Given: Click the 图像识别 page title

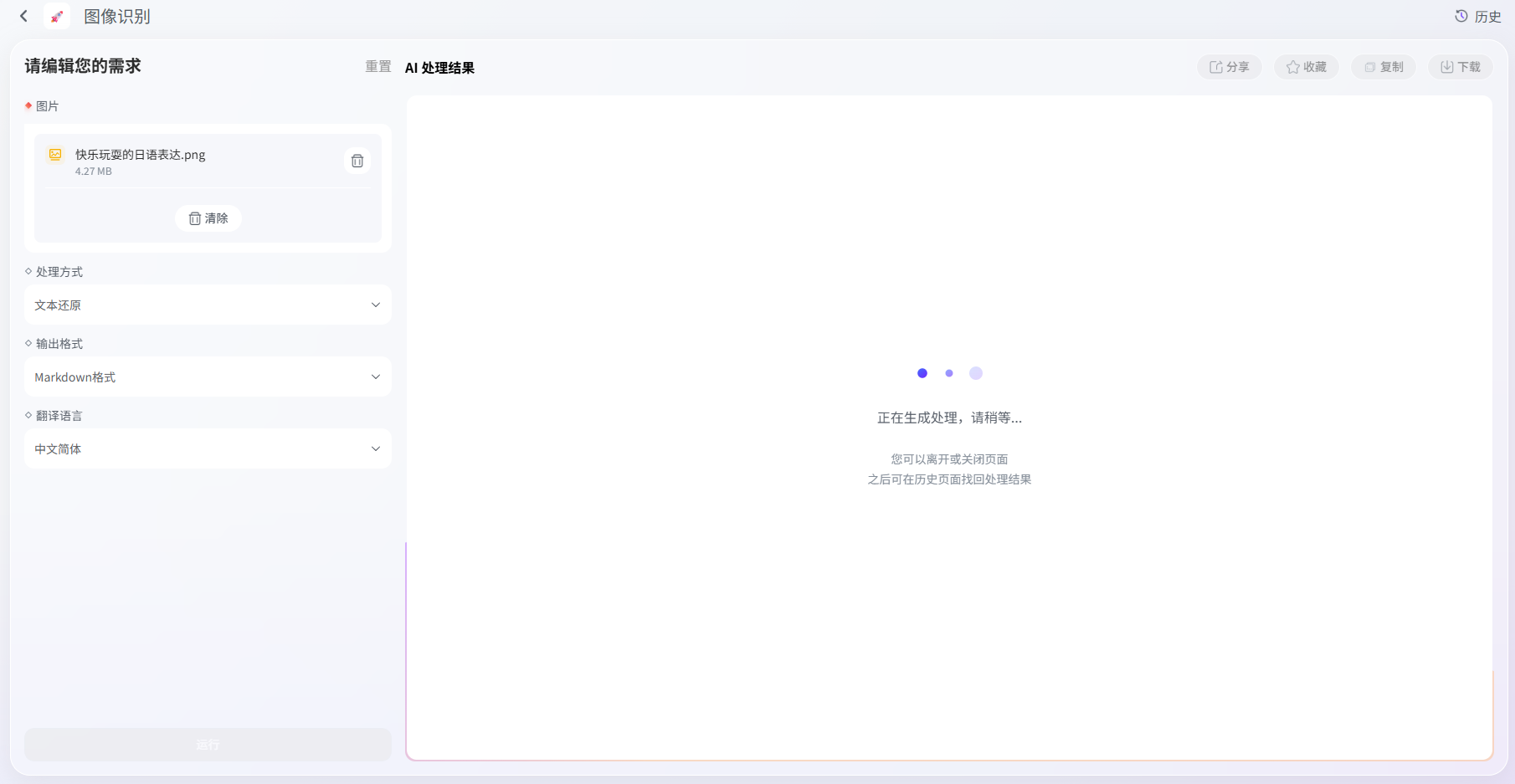Looking at the screenshot, I should tap(117, 17).
